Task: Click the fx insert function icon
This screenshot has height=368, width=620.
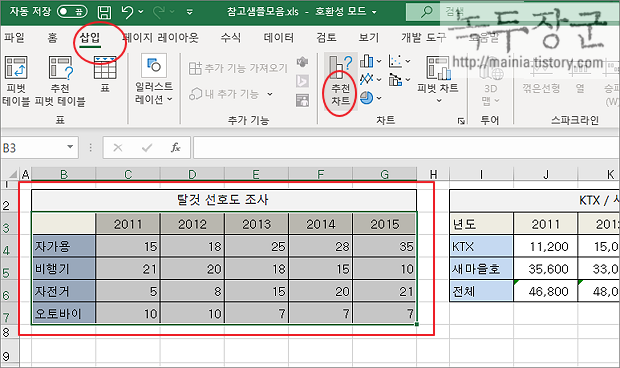Action: click(176, 148)
